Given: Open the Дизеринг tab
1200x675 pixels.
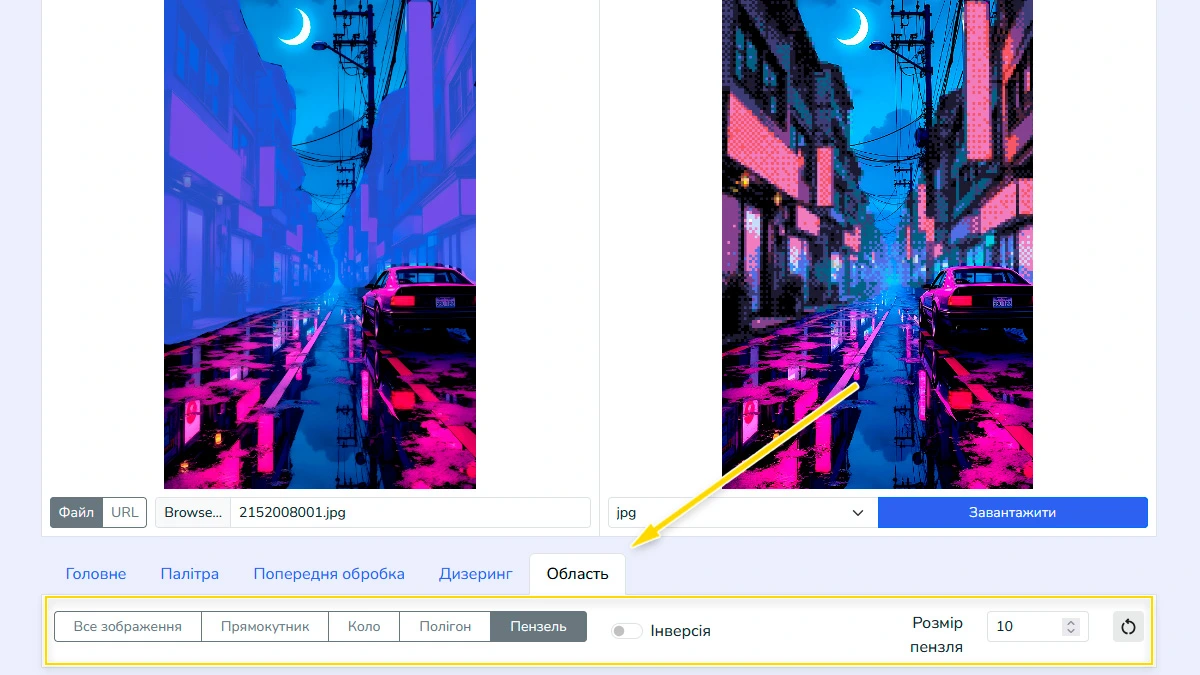Looking at the screenshot, I should pos(476,574).
